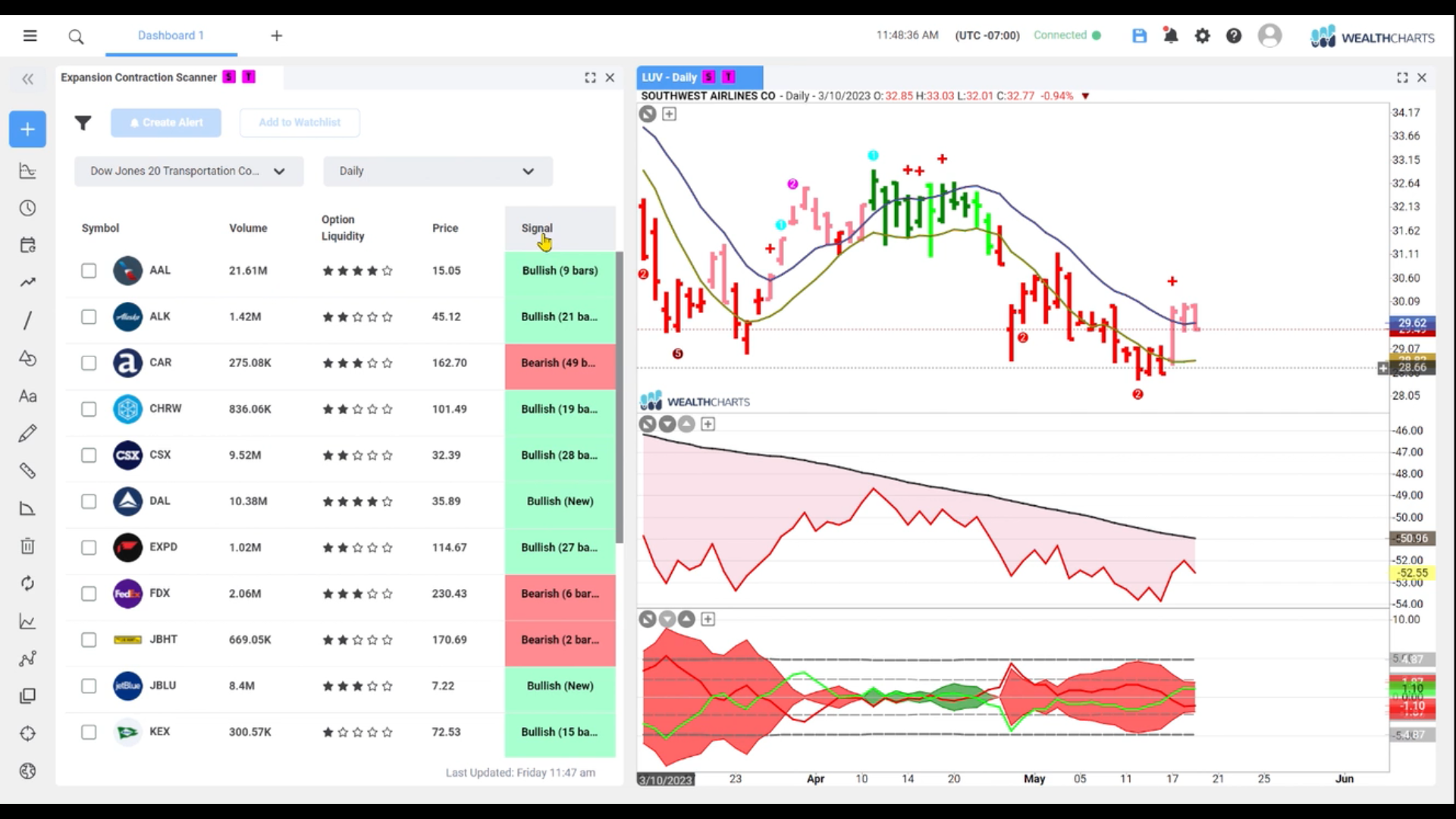
Task: Open the scanner filter funnel
Action: pyautogui.click(x=83, y=123)
